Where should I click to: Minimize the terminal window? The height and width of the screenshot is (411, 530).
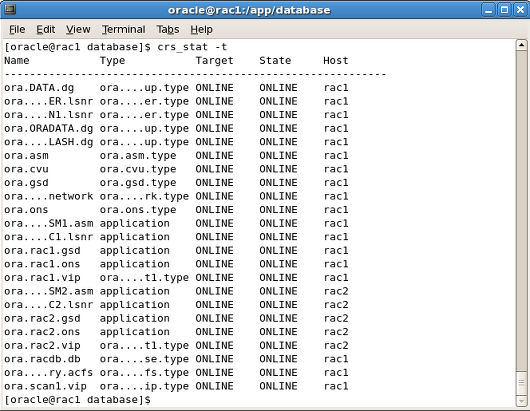coord(488,10)
